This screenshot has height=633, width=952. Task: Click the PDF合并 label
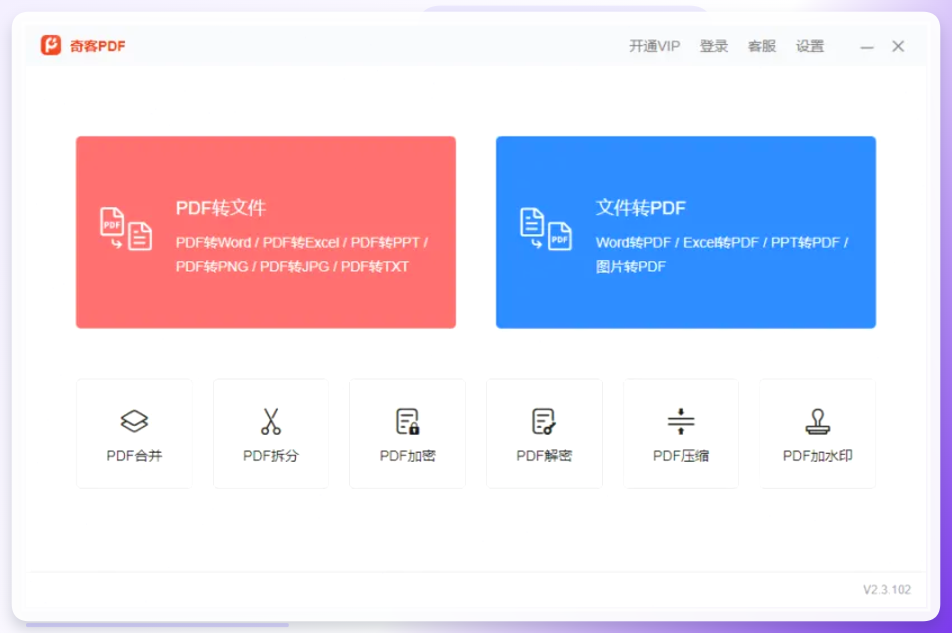134,456
